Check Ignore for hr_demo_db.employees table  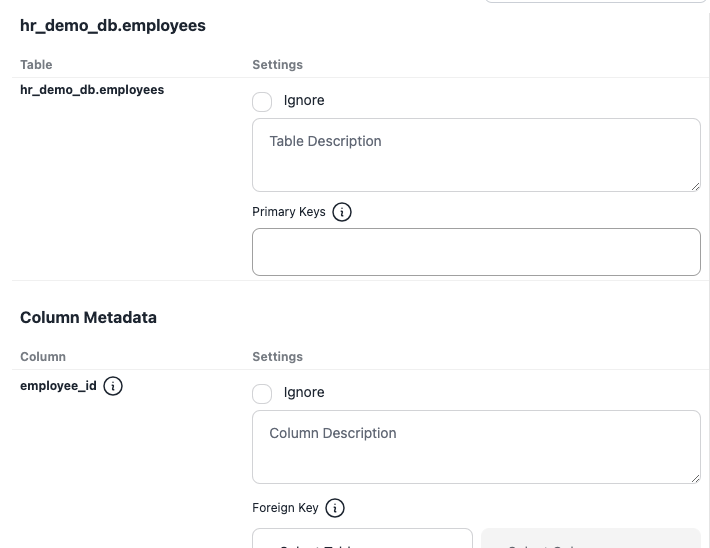click(x=262, y=101)
